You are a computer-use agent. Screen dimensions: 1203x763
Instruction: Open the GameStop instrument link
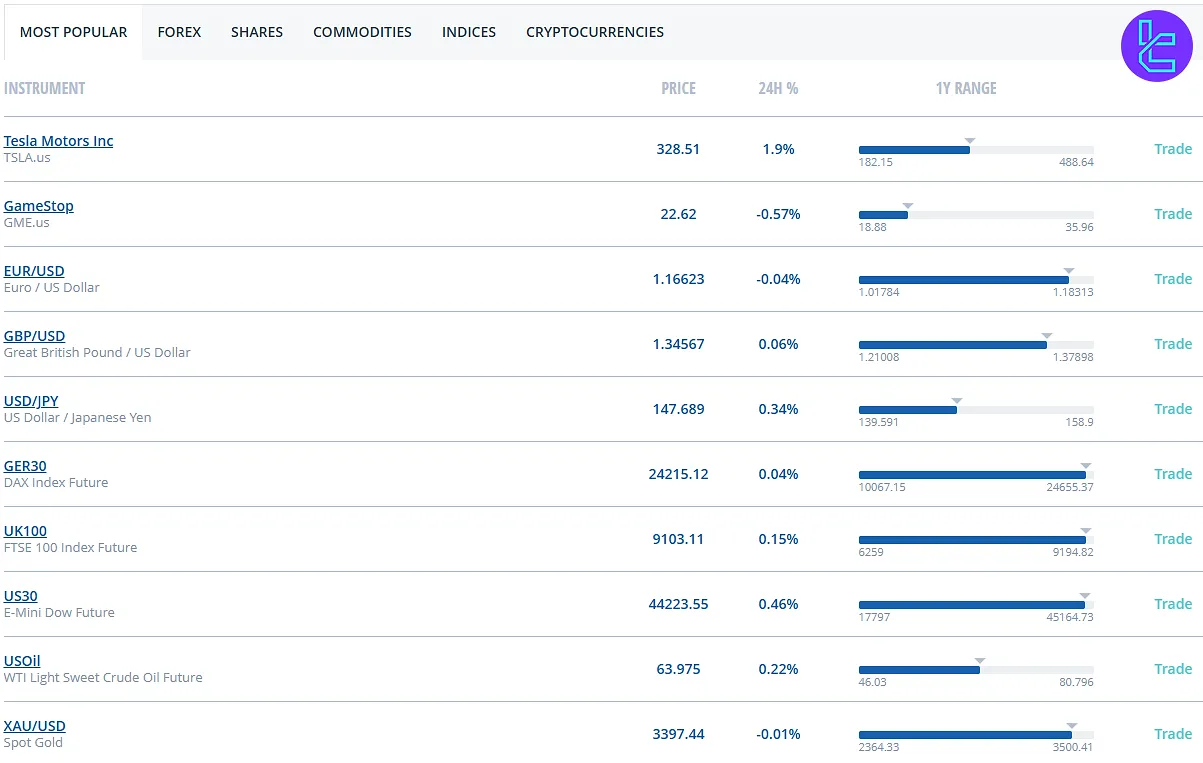click(38, 206)
